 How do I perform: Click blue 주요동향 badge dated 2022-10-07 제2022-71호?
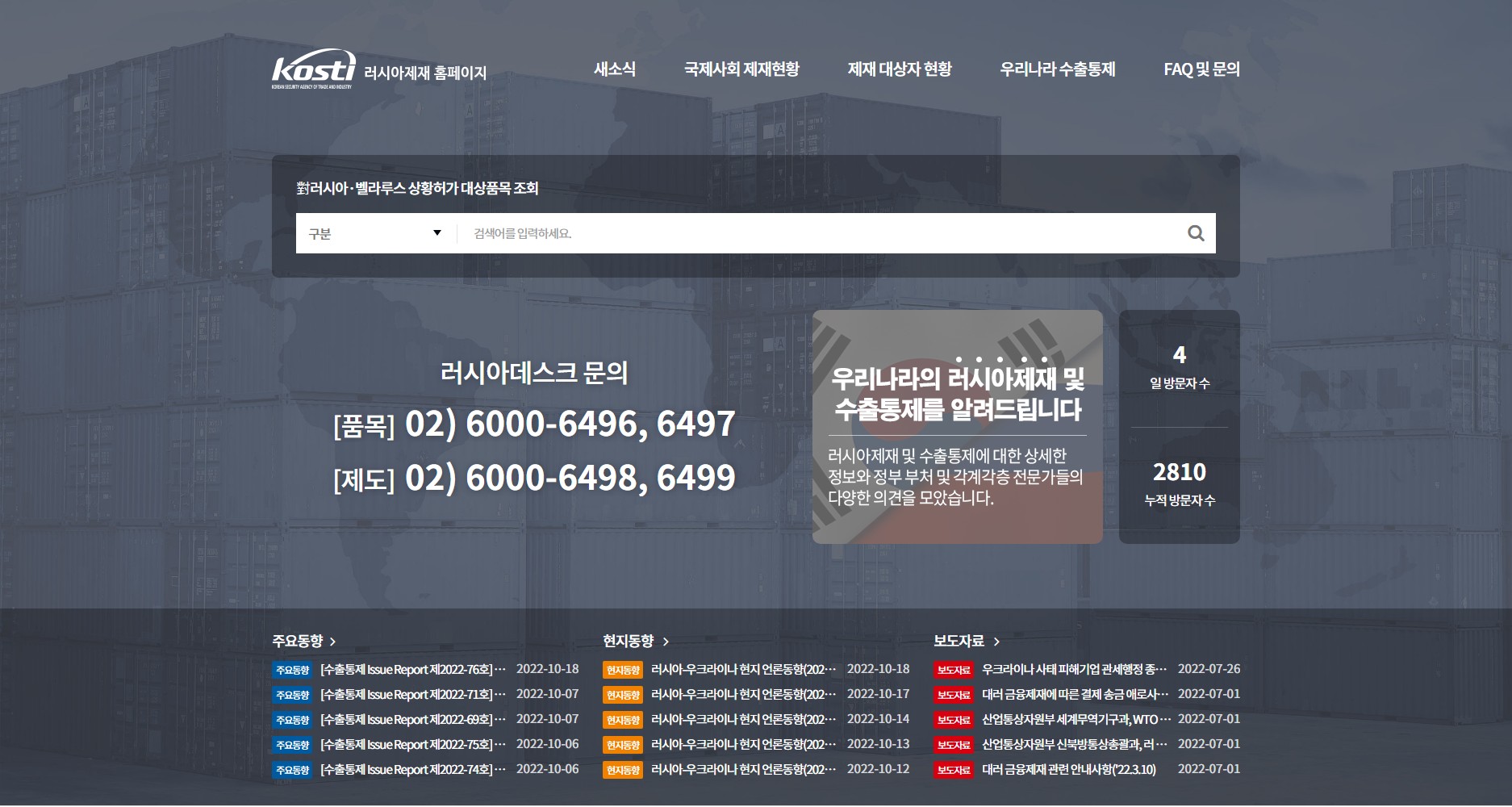click(x=292, y=695)
